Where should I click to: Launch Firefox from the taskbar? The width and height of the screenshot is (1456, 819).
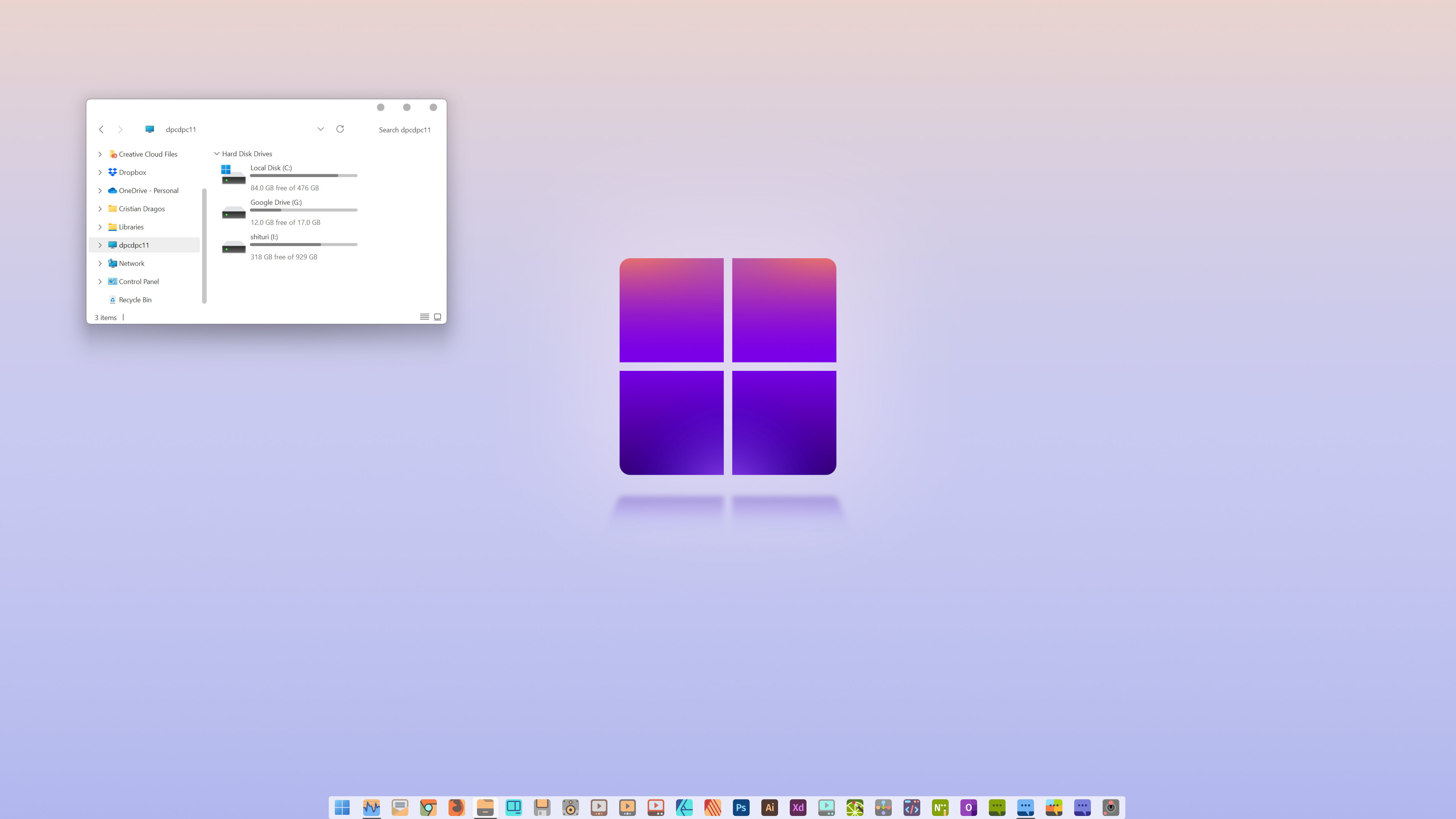[457, 807]
